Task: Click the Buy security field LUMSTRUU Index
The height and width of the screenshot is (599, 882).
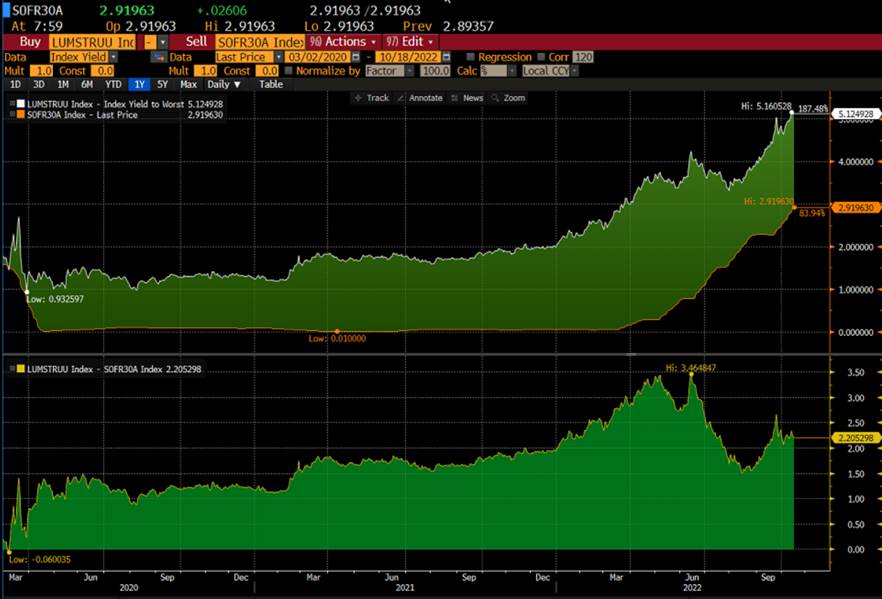Action: pyautogui.click(x=94, y=42)
